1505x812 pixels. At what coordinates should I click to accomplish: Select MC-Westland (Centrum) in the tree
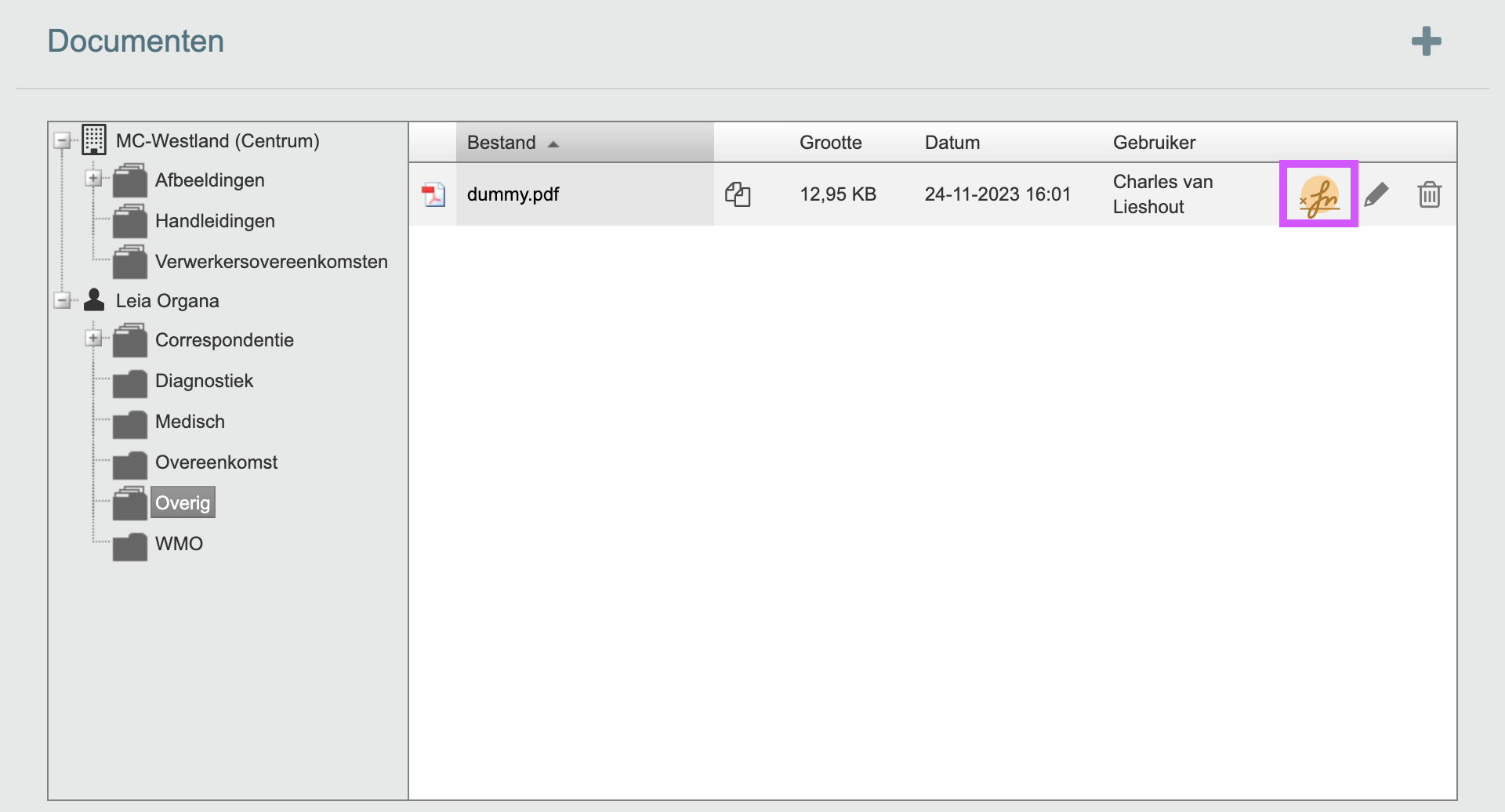(x=218, y=141)
